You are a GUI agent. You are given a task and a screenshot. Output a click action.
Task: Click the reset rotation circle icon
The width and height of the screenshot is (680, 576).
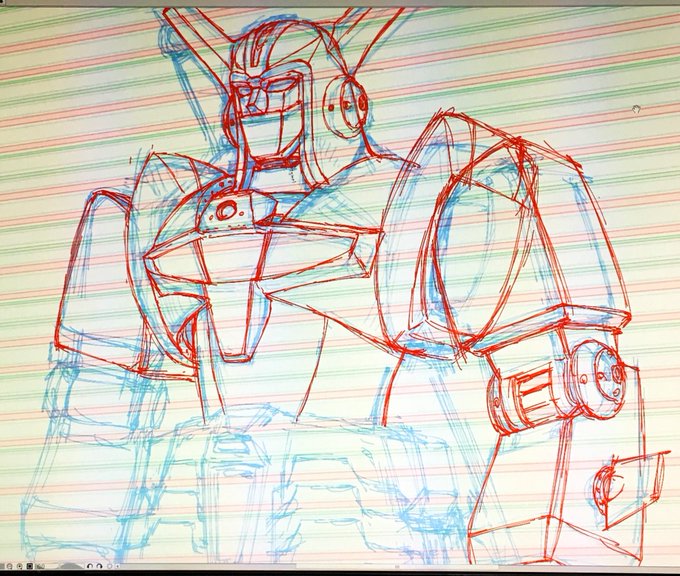110,566
